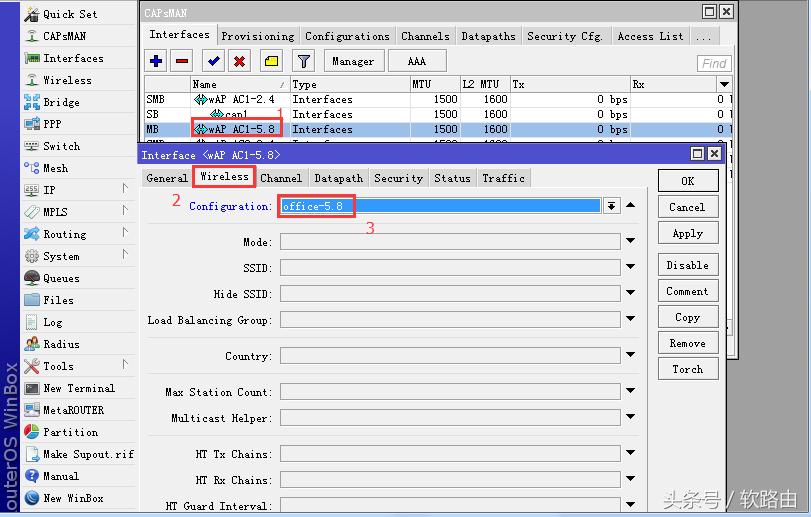Collapse the Configuration field with up arrow

(630, 206)
